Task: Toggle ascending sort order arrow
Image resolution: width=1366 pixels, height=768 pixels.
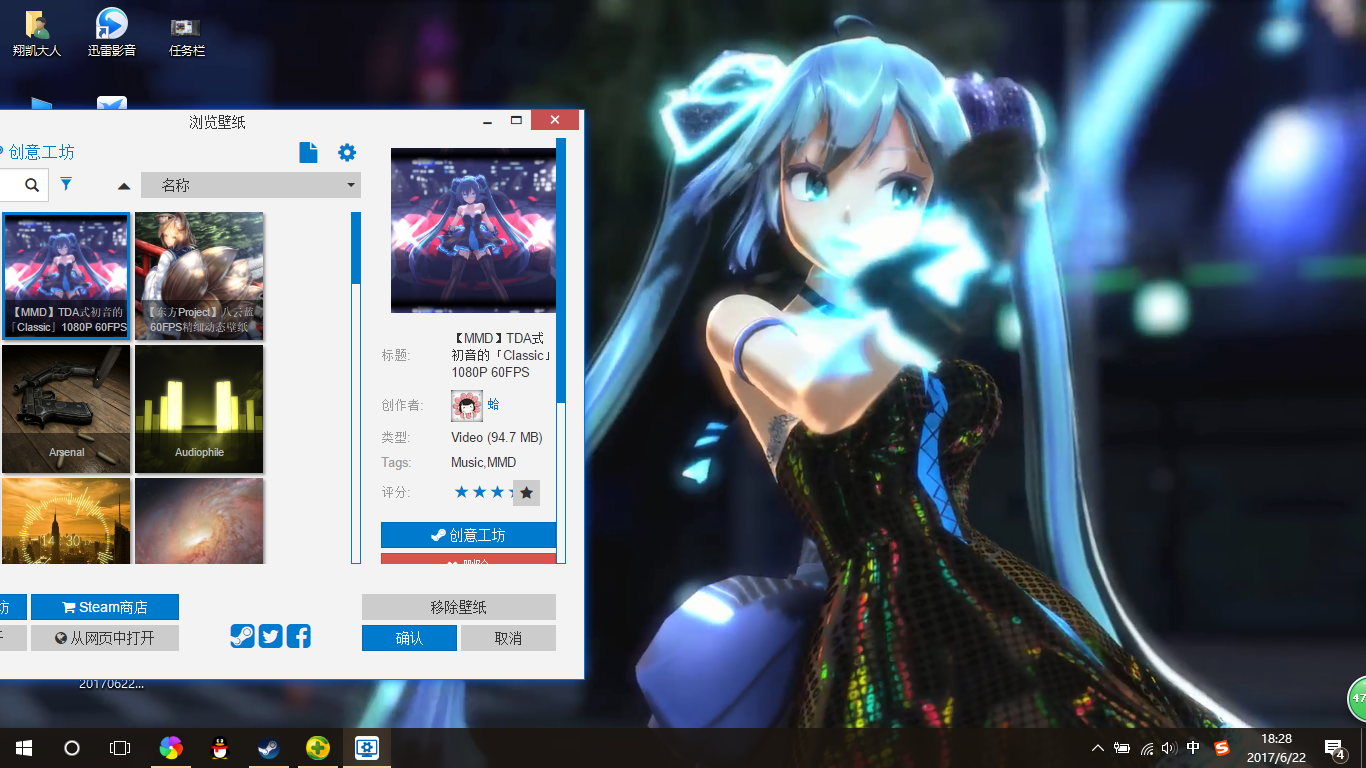Action: point(124,186)
